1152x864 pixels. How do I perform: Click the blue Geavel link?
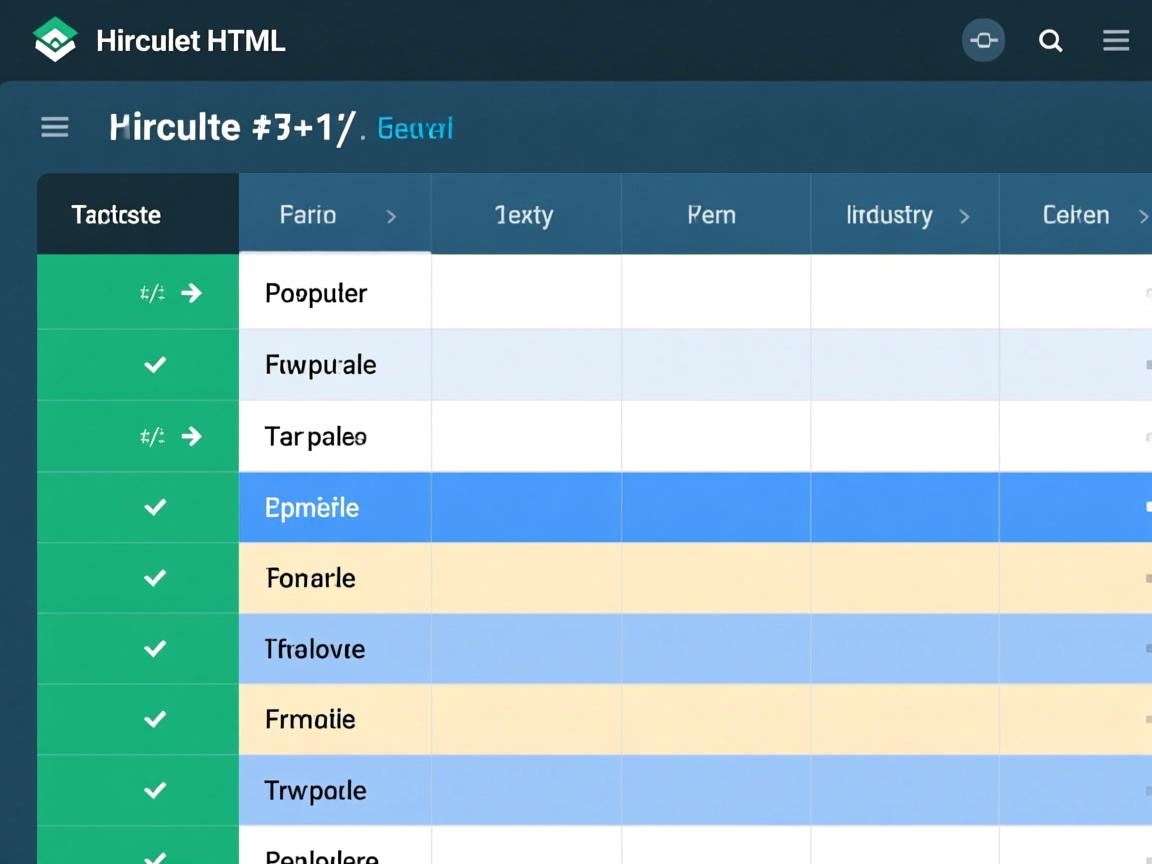coord(415,129)
